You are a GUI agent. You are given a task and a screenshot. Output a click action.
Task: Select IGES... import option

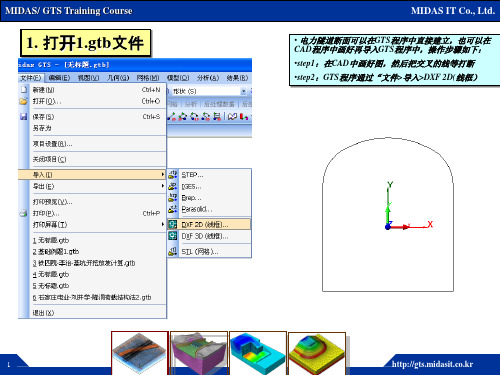click(209, 186)
